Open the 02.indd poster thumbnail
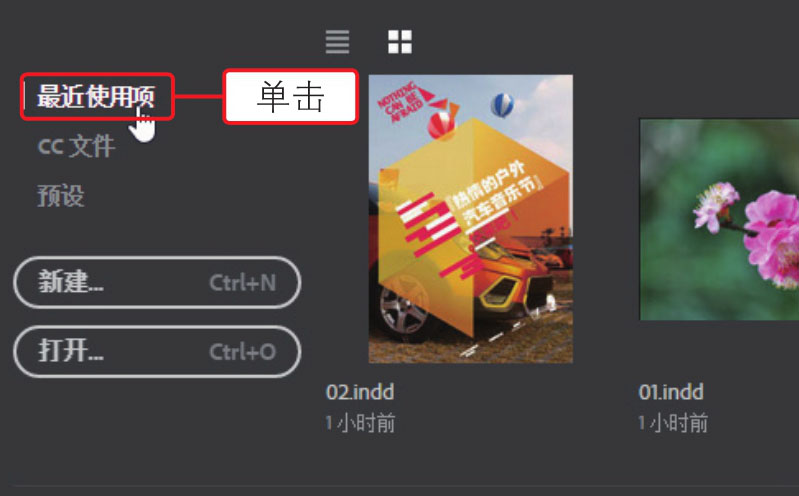Viewport: 799px width, 496px height. pyautogui.click(x=471, y=219)
